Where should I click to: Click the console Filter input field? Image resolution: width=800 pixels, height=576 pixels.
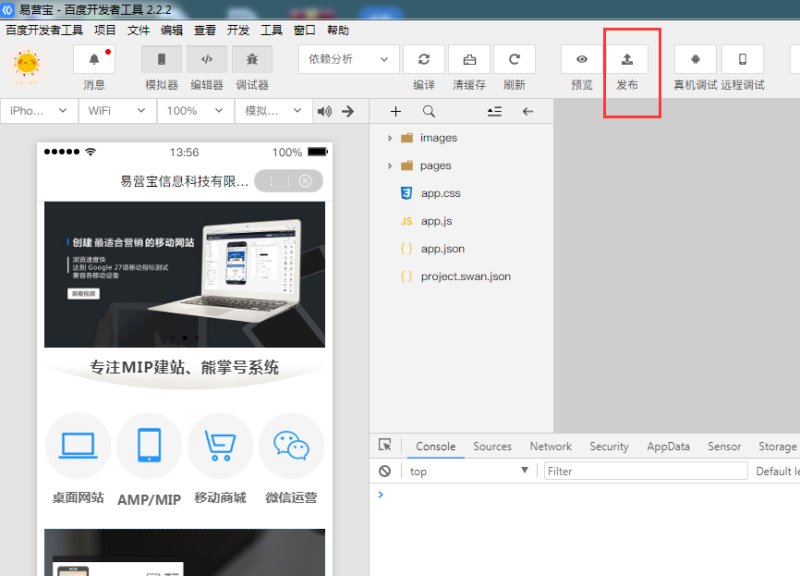(646, 471)
